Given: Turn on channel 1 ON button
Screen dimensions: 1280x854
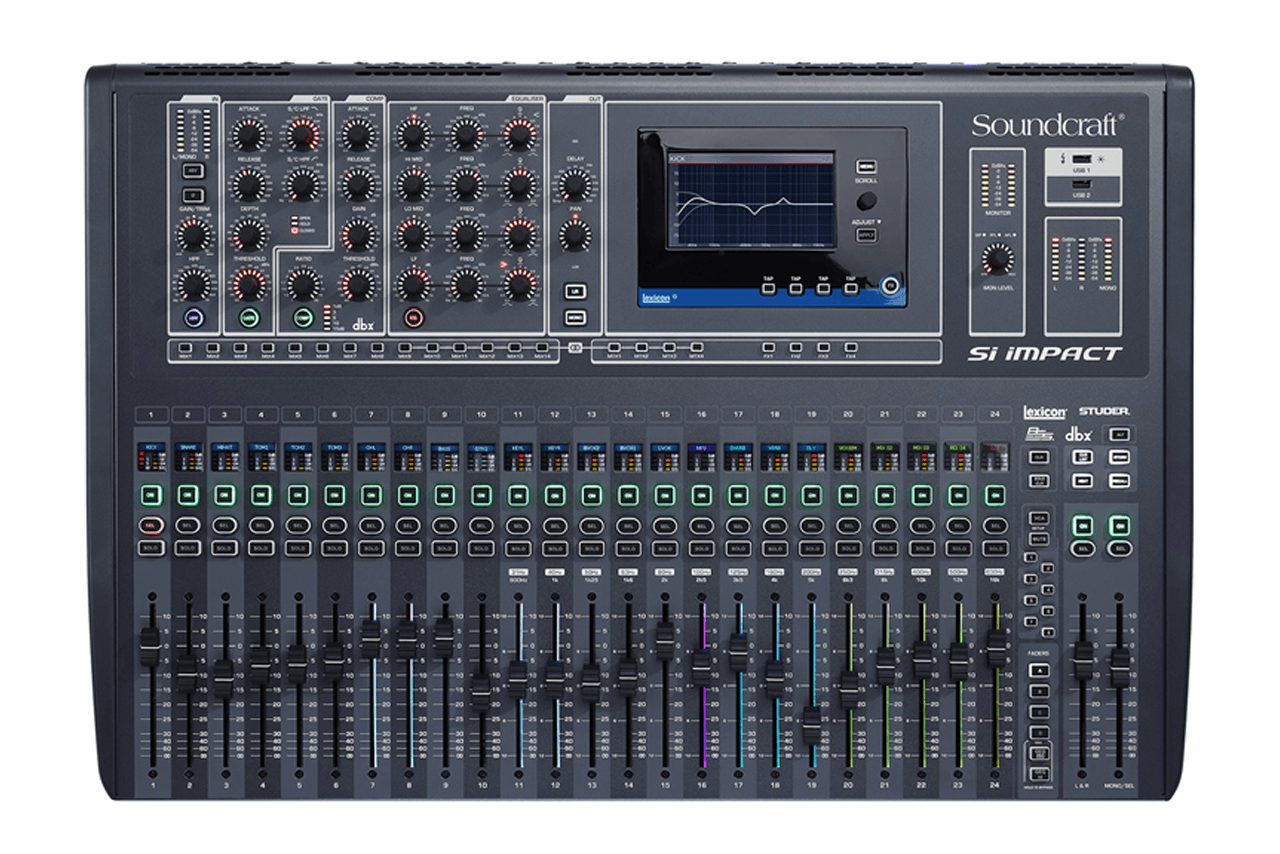Looking at the screenshot, I should (150, 494).
